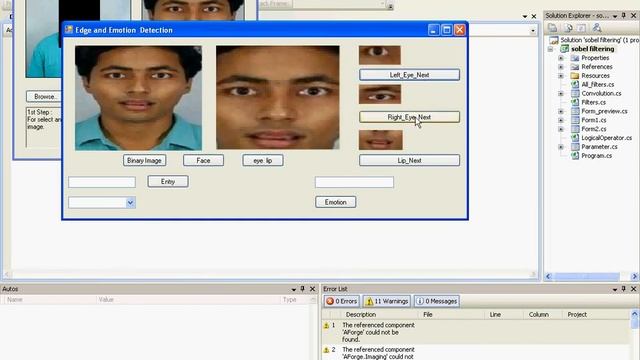
Task: Expand the Form2.cs node
Action: (561, 129)
